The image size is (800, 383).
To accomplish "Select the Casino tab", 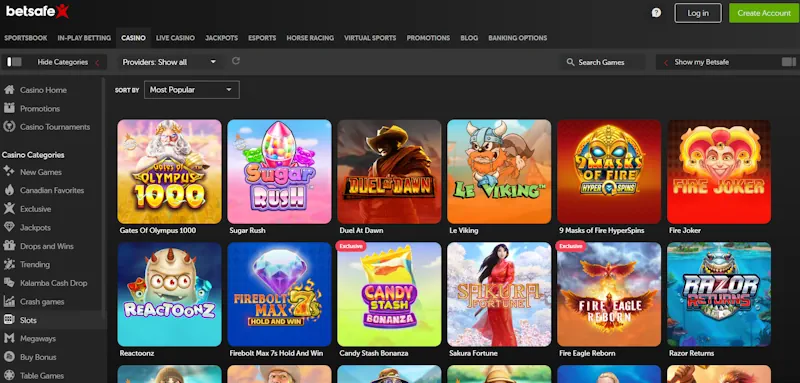I will tap(133, 38).
